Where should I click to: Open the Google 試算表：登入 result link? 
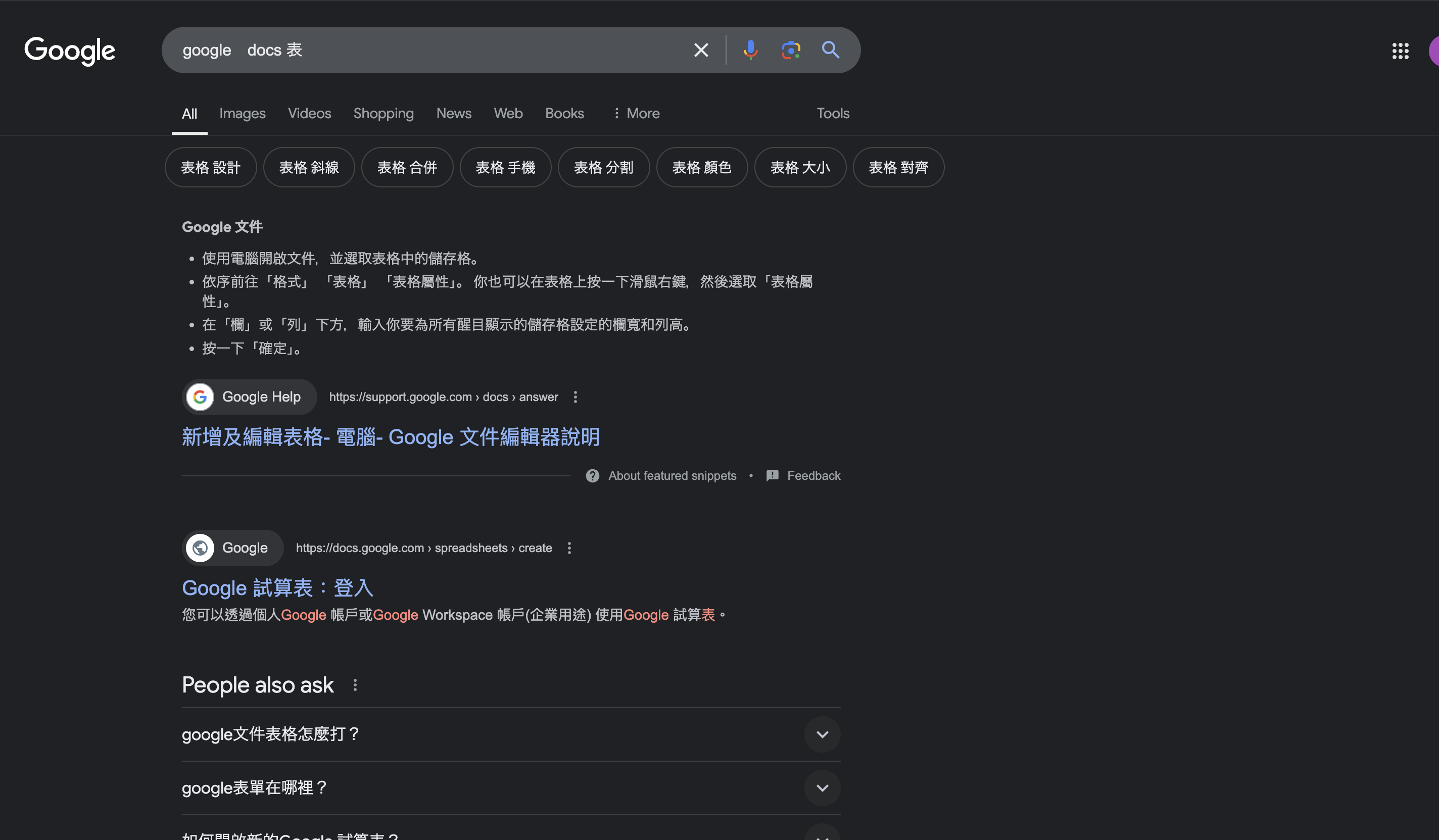(x=277, y=588)
